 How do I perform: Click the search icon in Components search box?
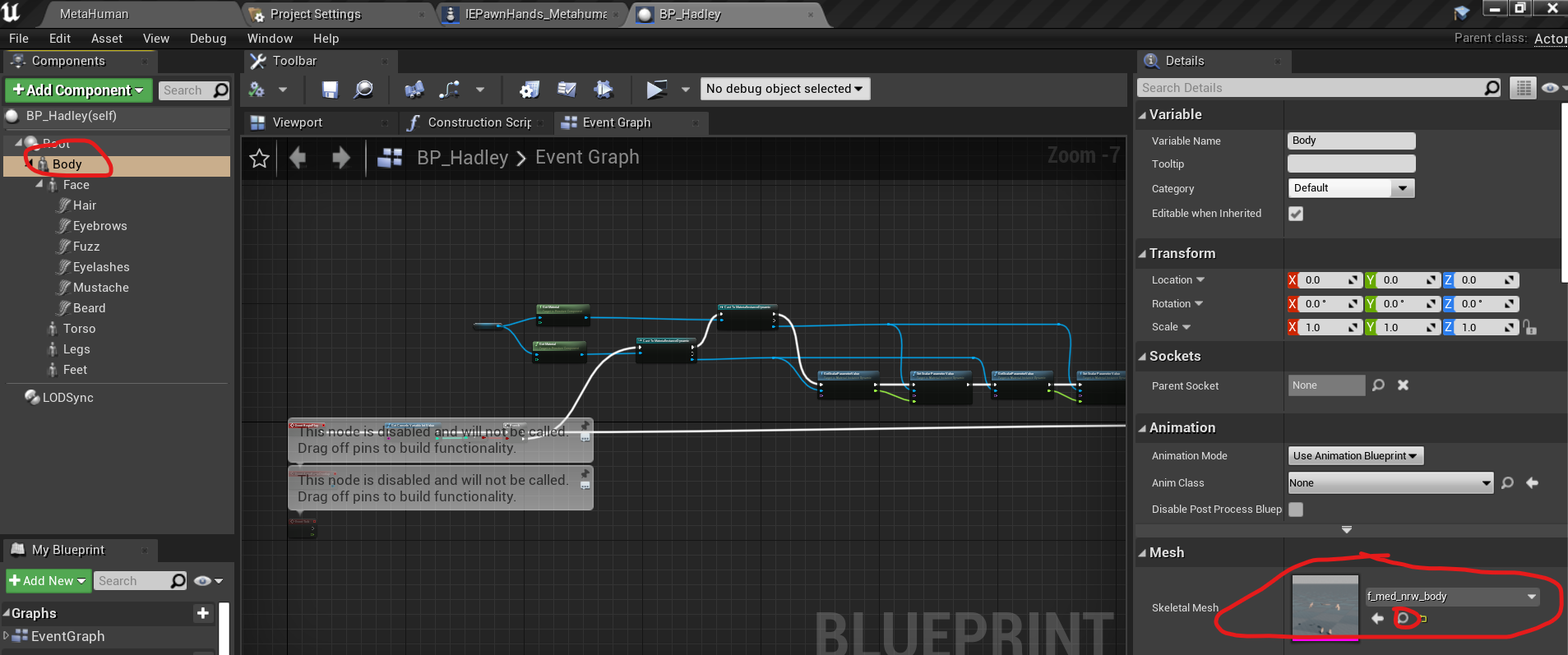pyautogui.click(x=220, y=90)
